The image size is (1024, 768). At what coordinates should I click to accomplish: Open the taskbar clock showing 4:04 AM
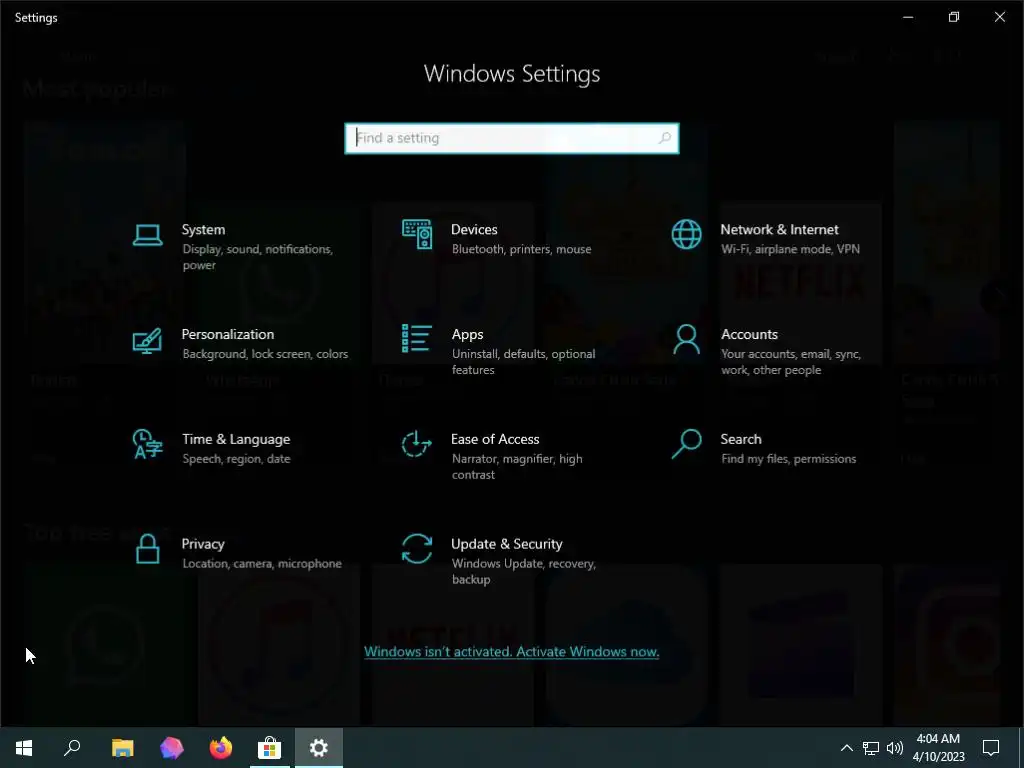tap(938, 748)
